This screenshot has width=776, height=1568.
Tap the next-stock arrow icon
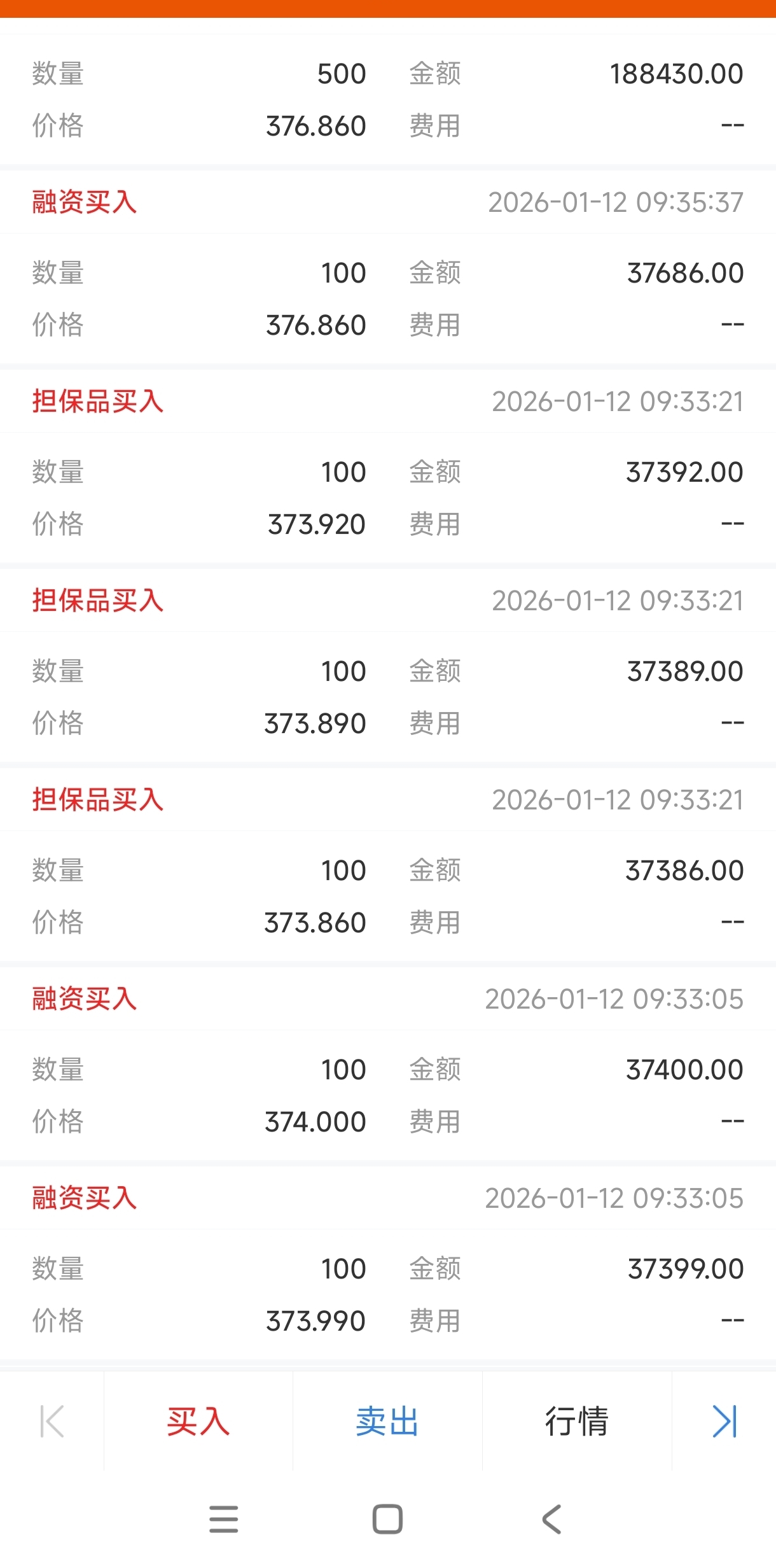[724, 1422]
